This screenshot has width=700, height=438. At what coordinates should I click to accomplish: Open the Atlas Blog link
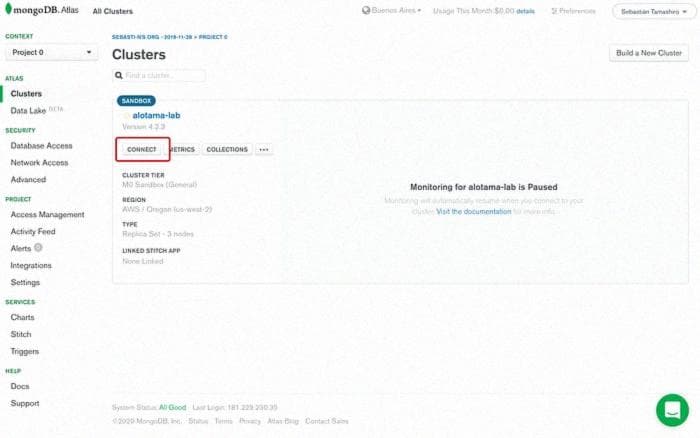[283, 421]
